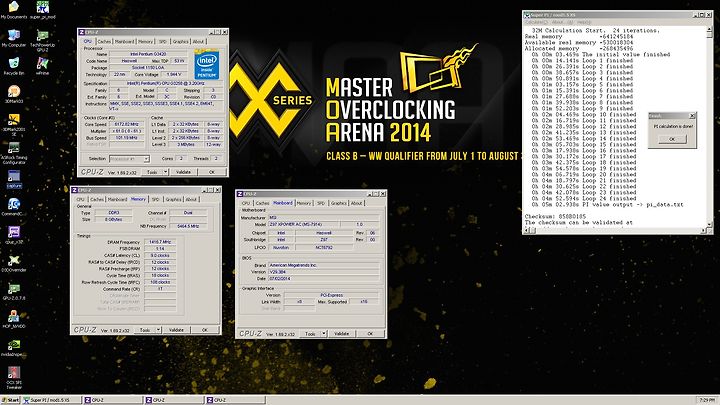Switch to Caches tab in CPU-tab CPU-Z window
The image size is (720, 405).
pyautogui.click(x=104, y=41)
